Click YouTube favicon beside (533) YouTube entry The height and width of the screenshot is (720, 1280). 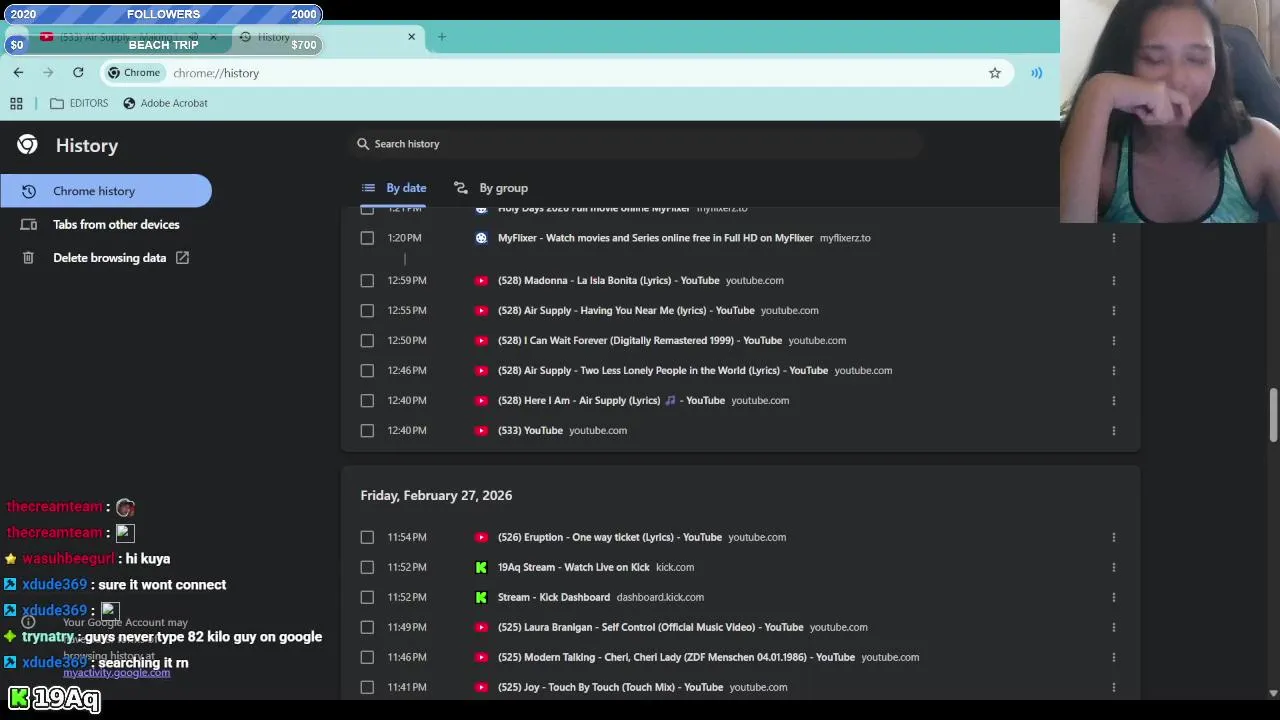[481, 431]
